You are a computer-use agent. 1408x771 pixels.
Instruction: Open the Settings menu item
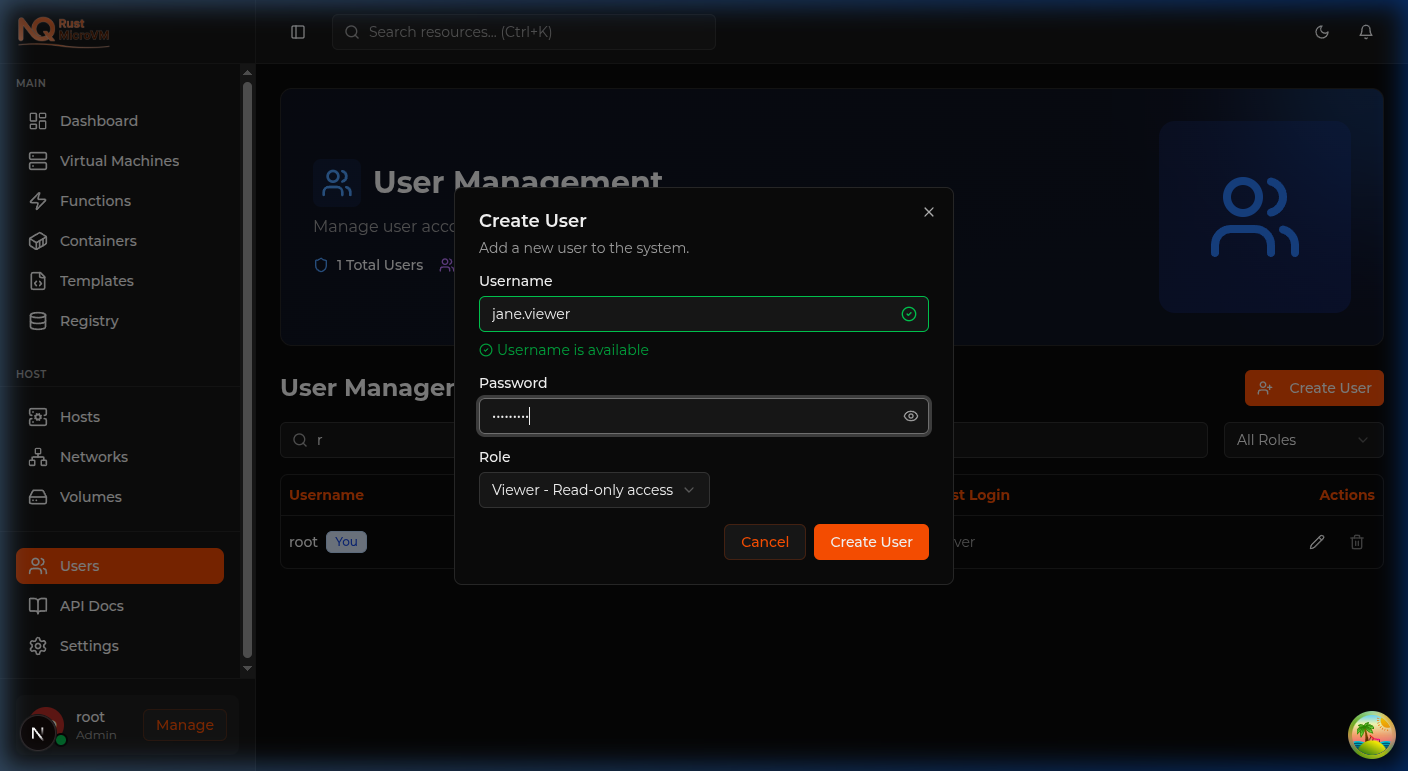coord(89,645)
